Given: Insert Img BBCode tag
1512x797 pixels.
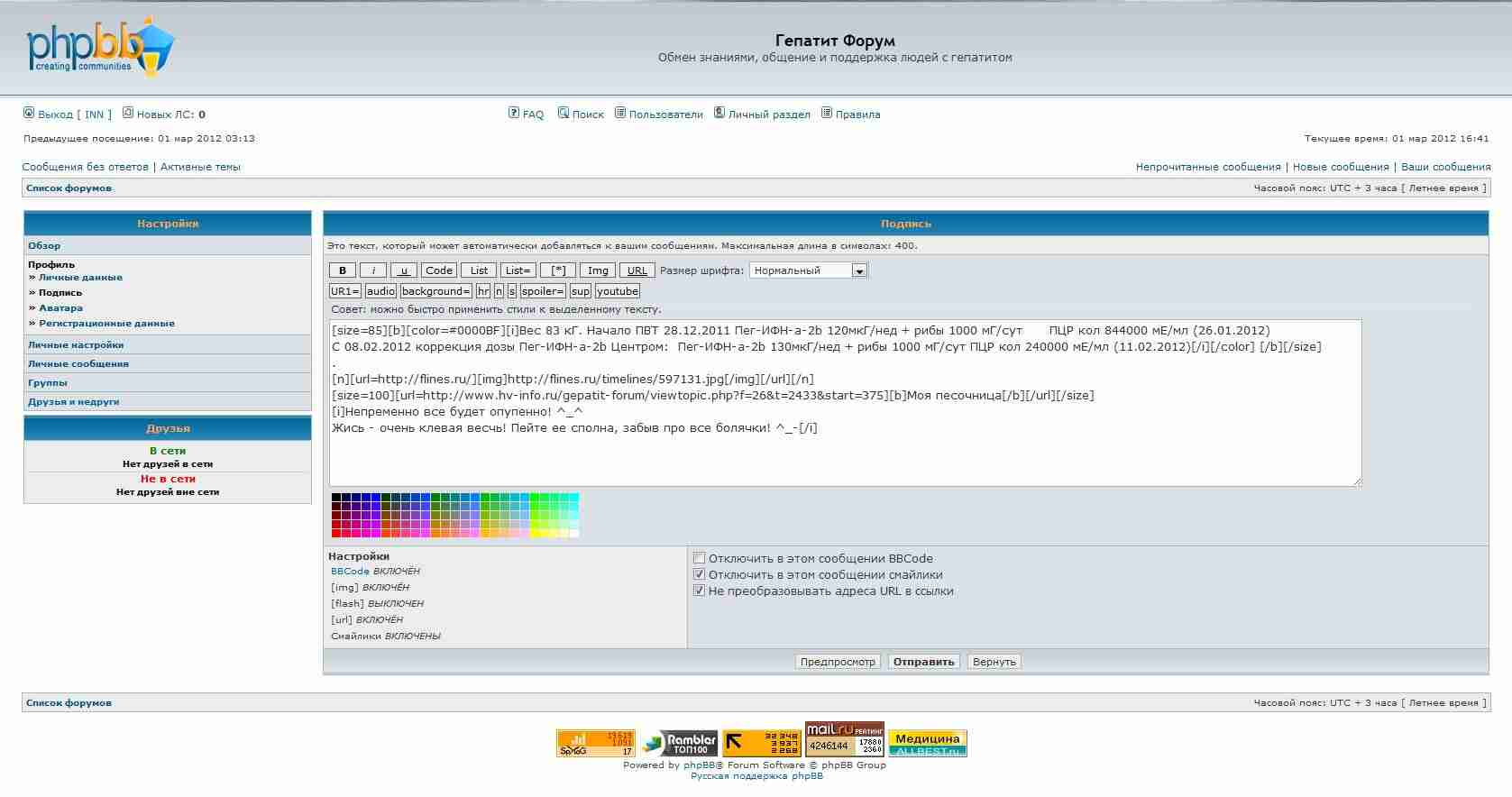Looking at the screenshot, I should tap(598, 270).
